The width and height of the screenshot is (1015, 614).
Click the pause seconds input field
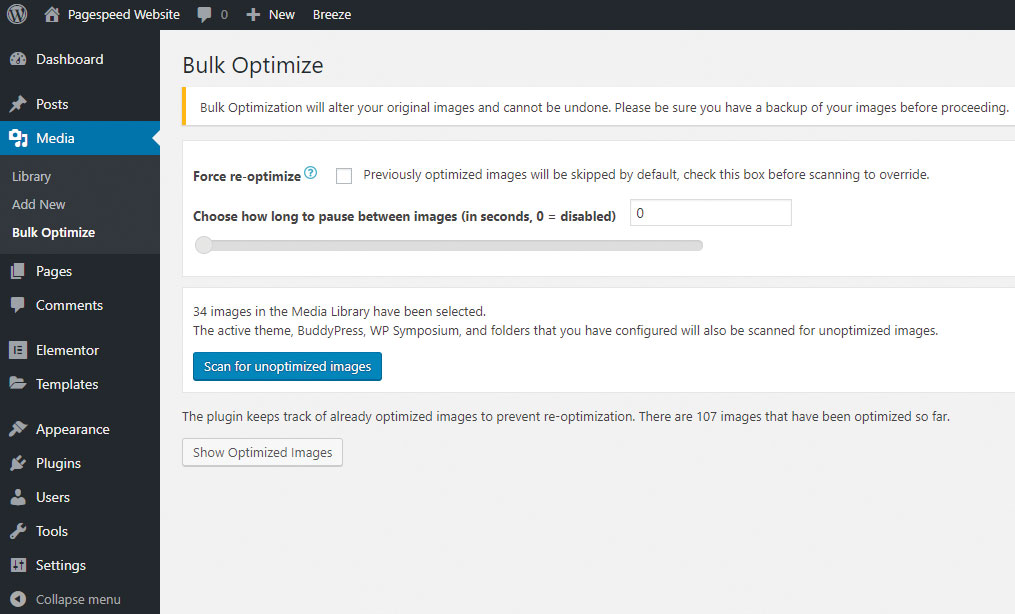click(x=710, y=213)
